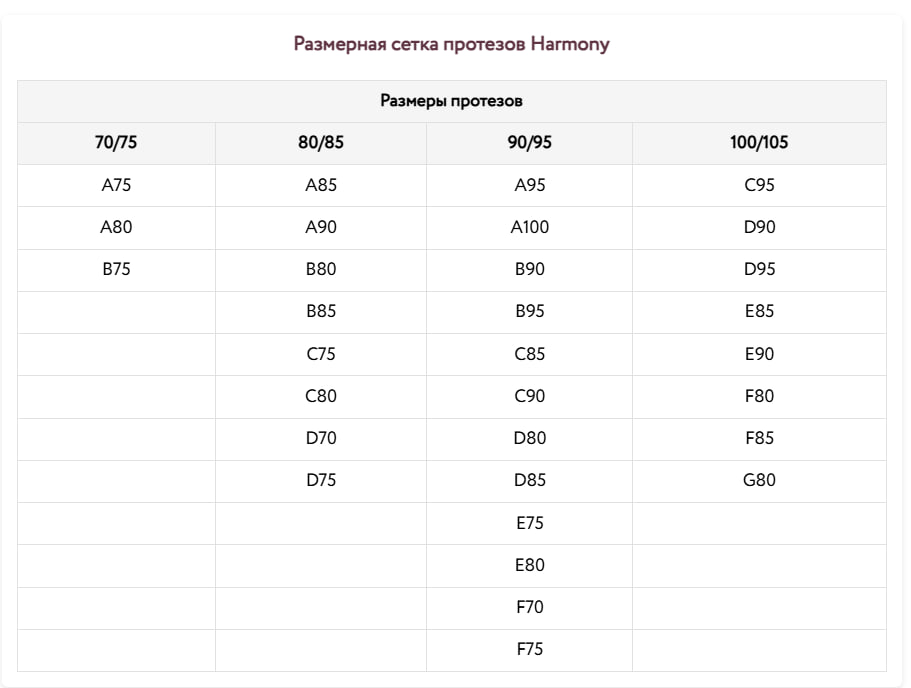Click the A100 size cell
Image resolution: width=911 pixels, height=688 pixels.
[529, 227]
